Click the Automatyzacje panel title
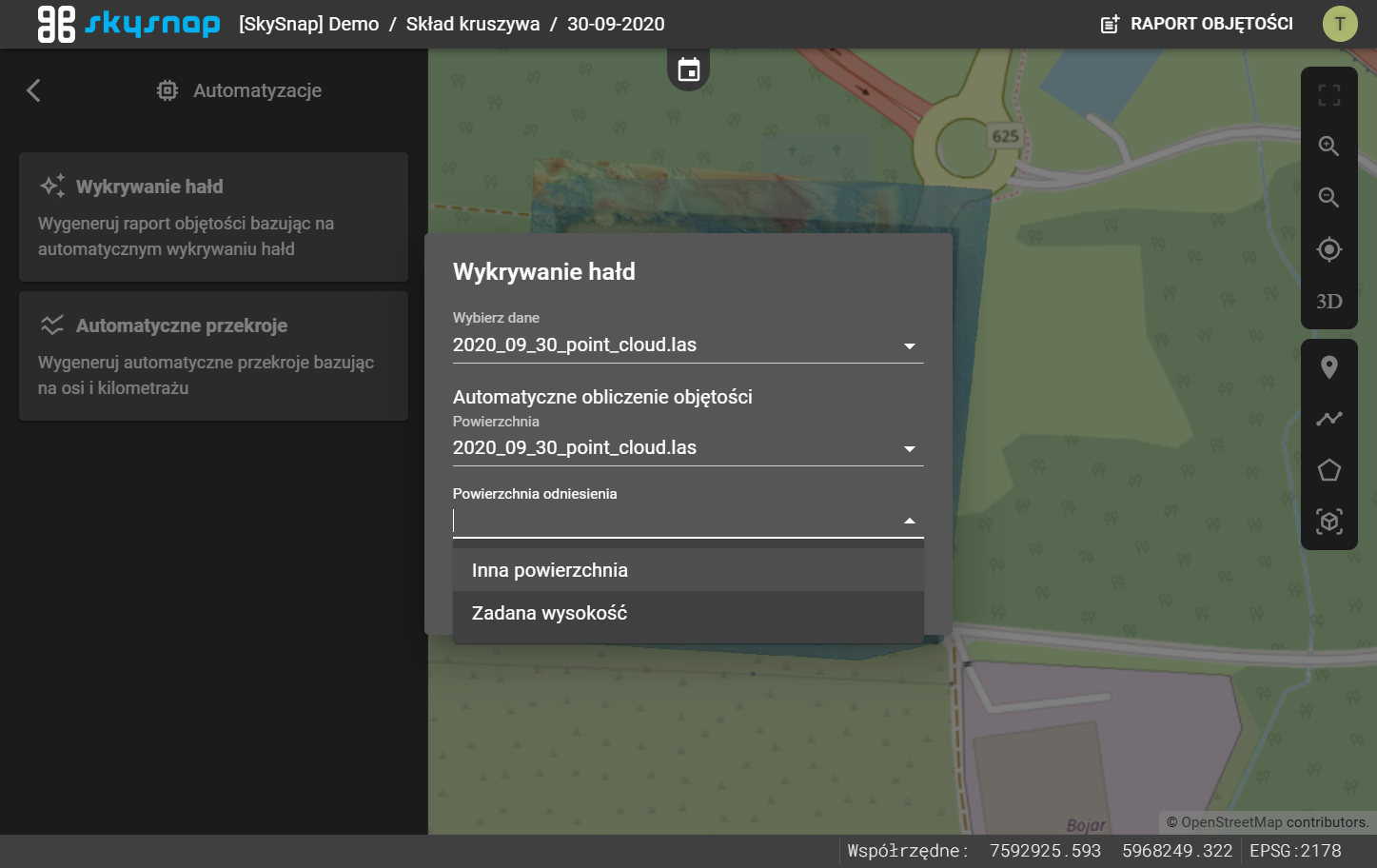The image size is (1377, 868). point(258,90)
